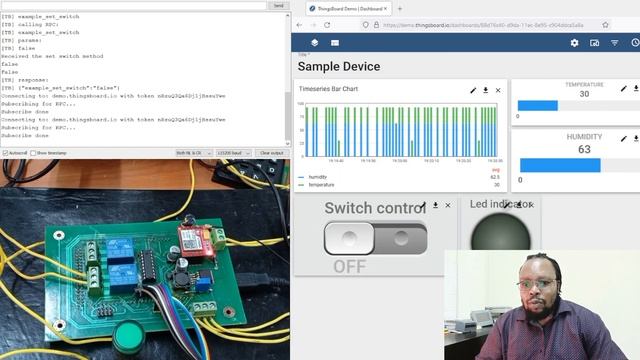Click the serial monitor scroll down arrow

point(288,144)
